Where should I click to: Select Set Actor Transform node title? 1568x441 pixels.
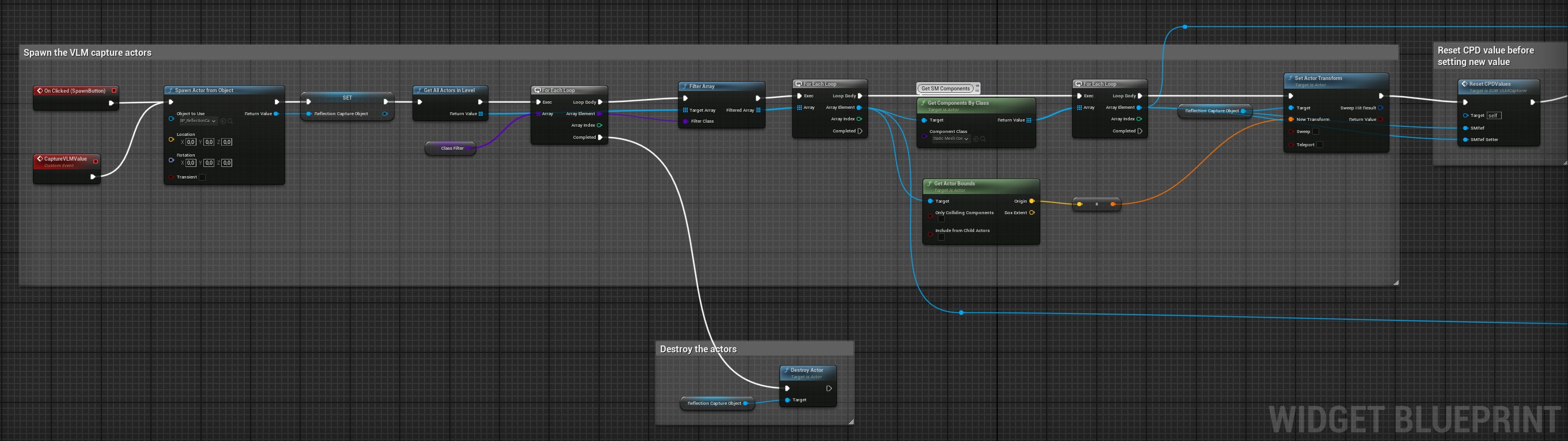point(1318,78)
